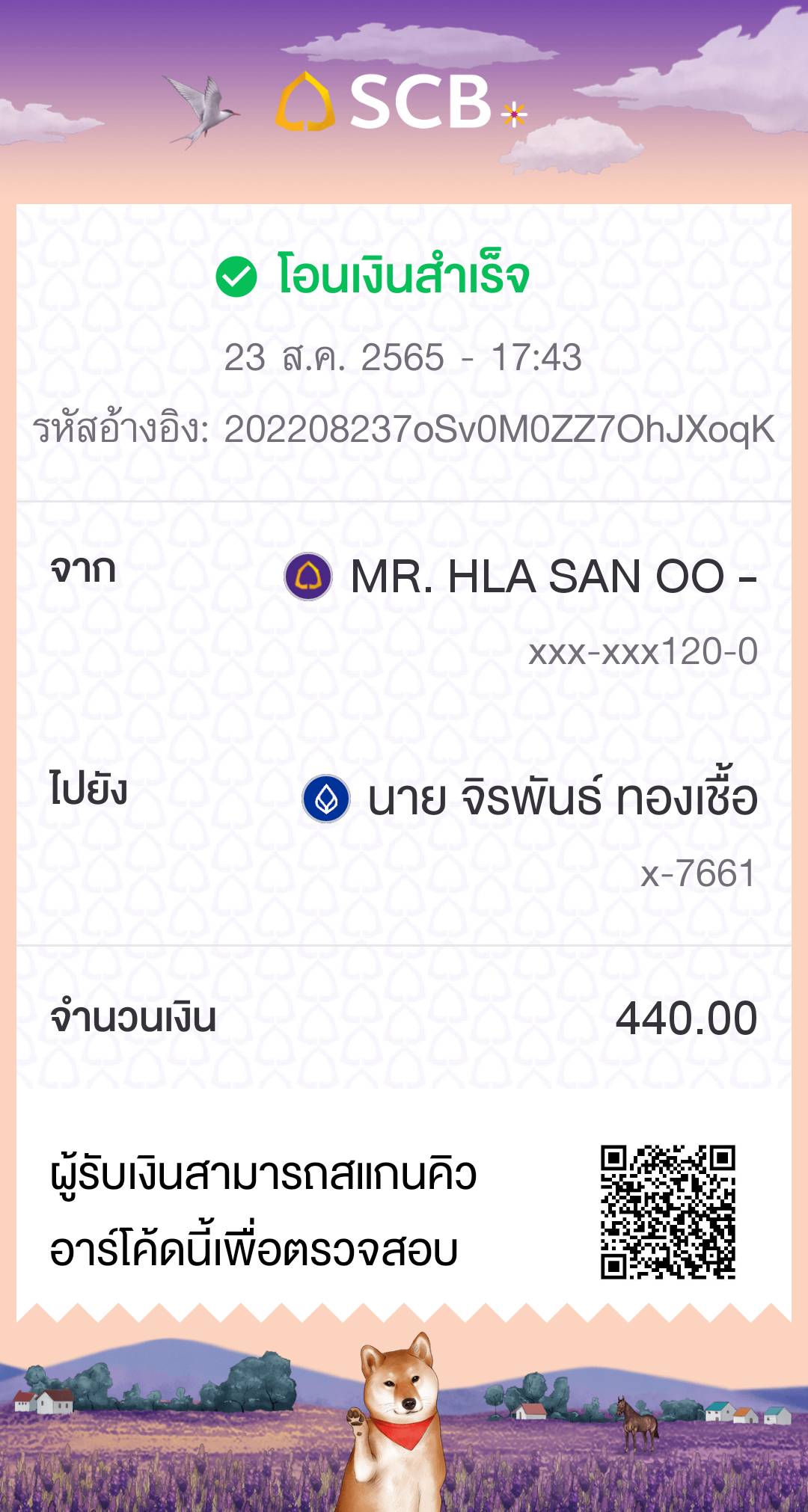
Task: Click the recipient name นาย จิรพันธ์ ทองเชื้อ
Action: click(563, 799)
